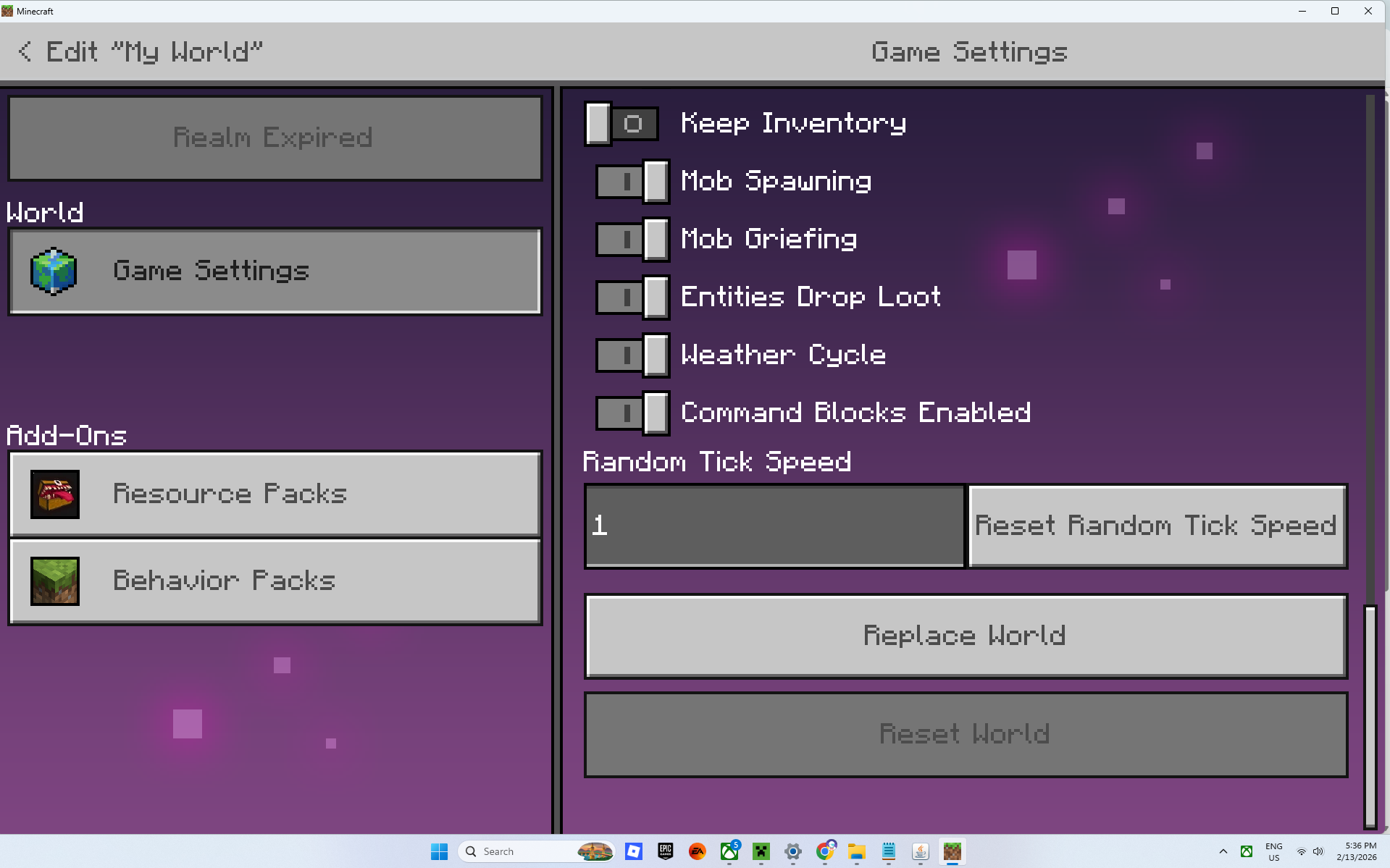Show hidden system tray icons

1223,851
